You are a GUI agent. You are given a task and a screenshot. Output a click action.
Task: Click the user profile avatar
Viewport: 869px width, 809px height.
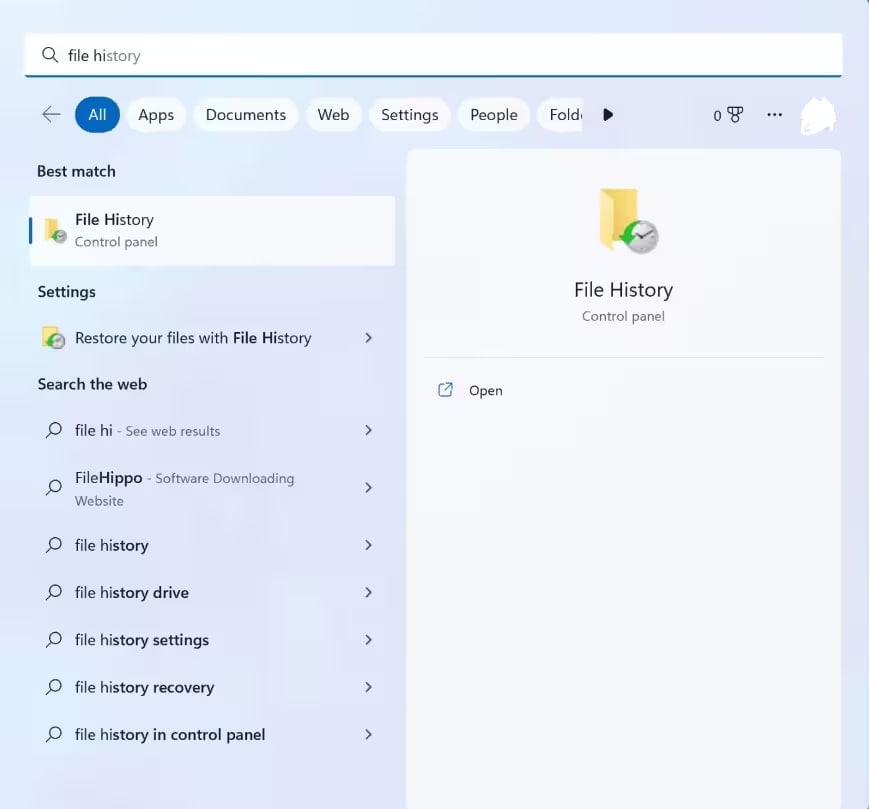tap(818, 116)
